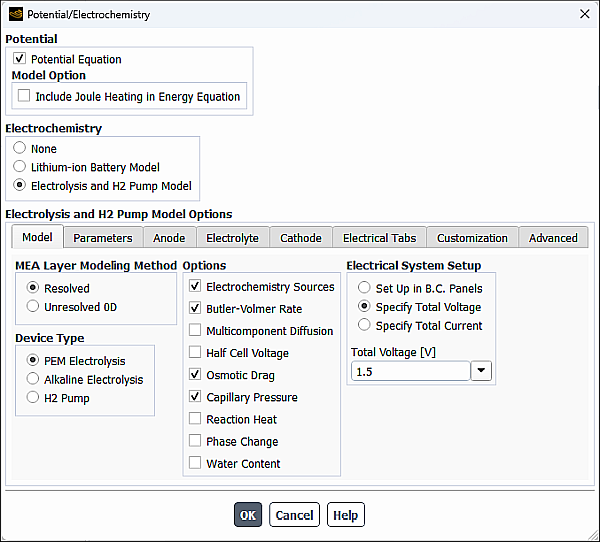Open the Advanced tab

click(x=553, y=238)
